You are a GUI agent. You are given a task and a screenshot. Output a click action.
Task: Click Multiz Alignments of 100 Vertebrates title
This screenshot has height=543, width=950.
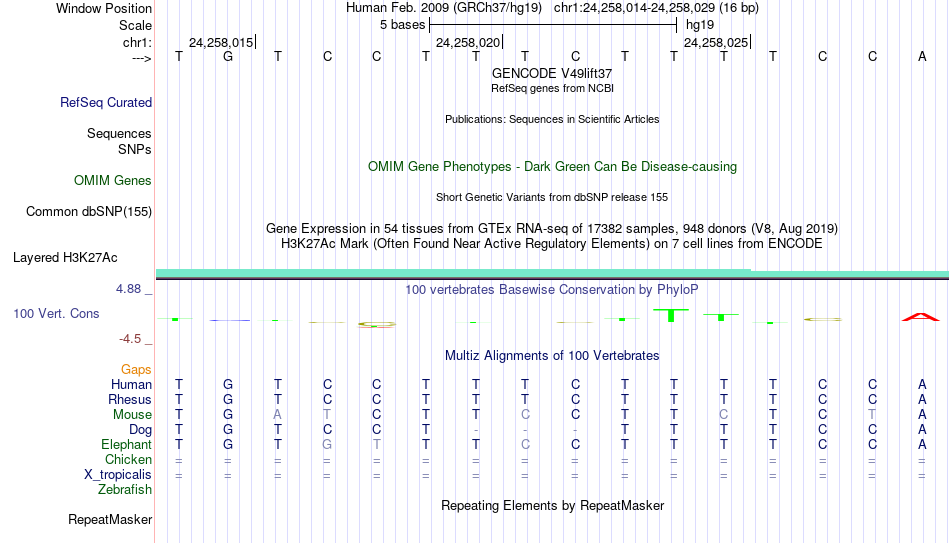click(552, 356)
